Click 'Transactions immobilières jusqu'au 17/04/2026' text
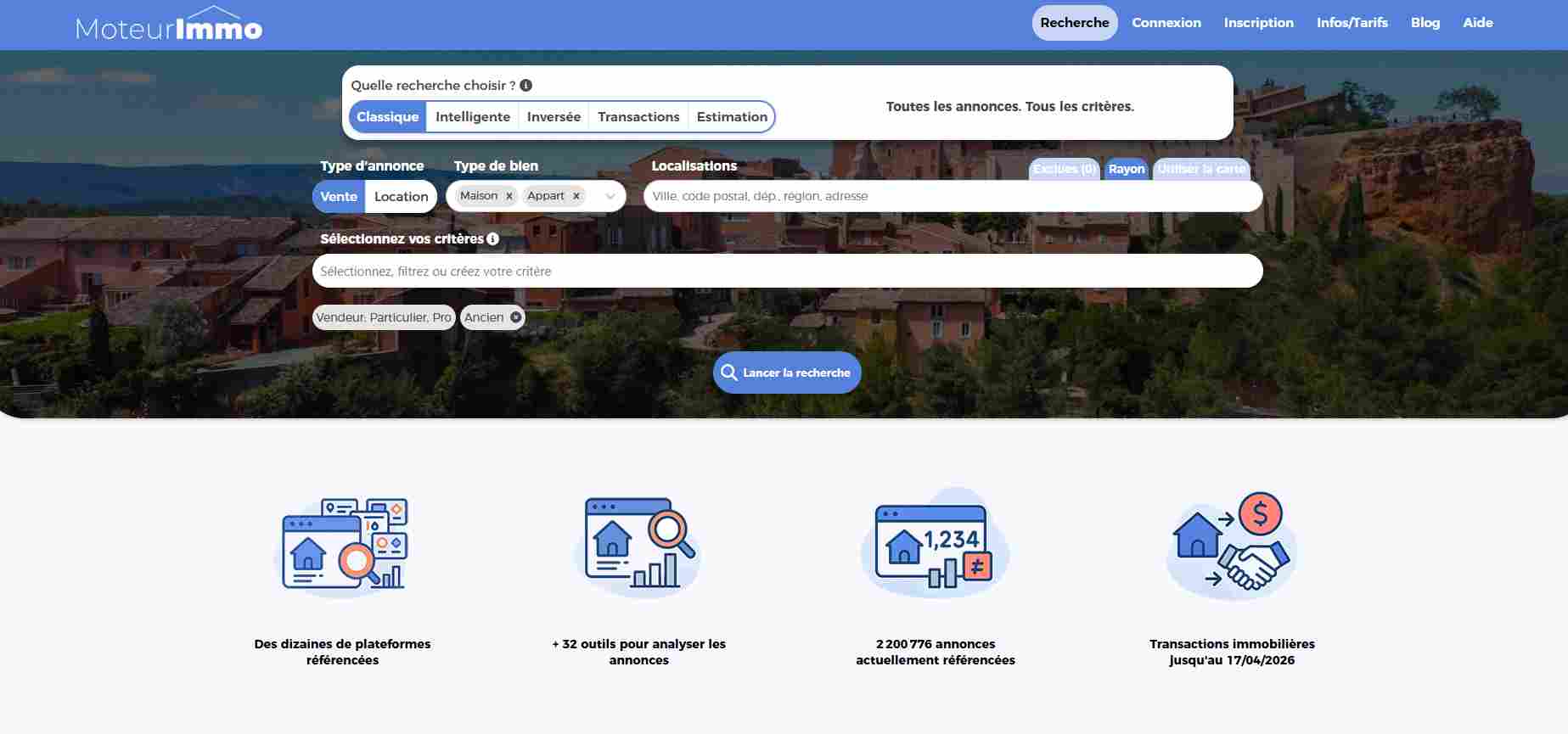1568x734 pixels. click(x=1232, y=652)
